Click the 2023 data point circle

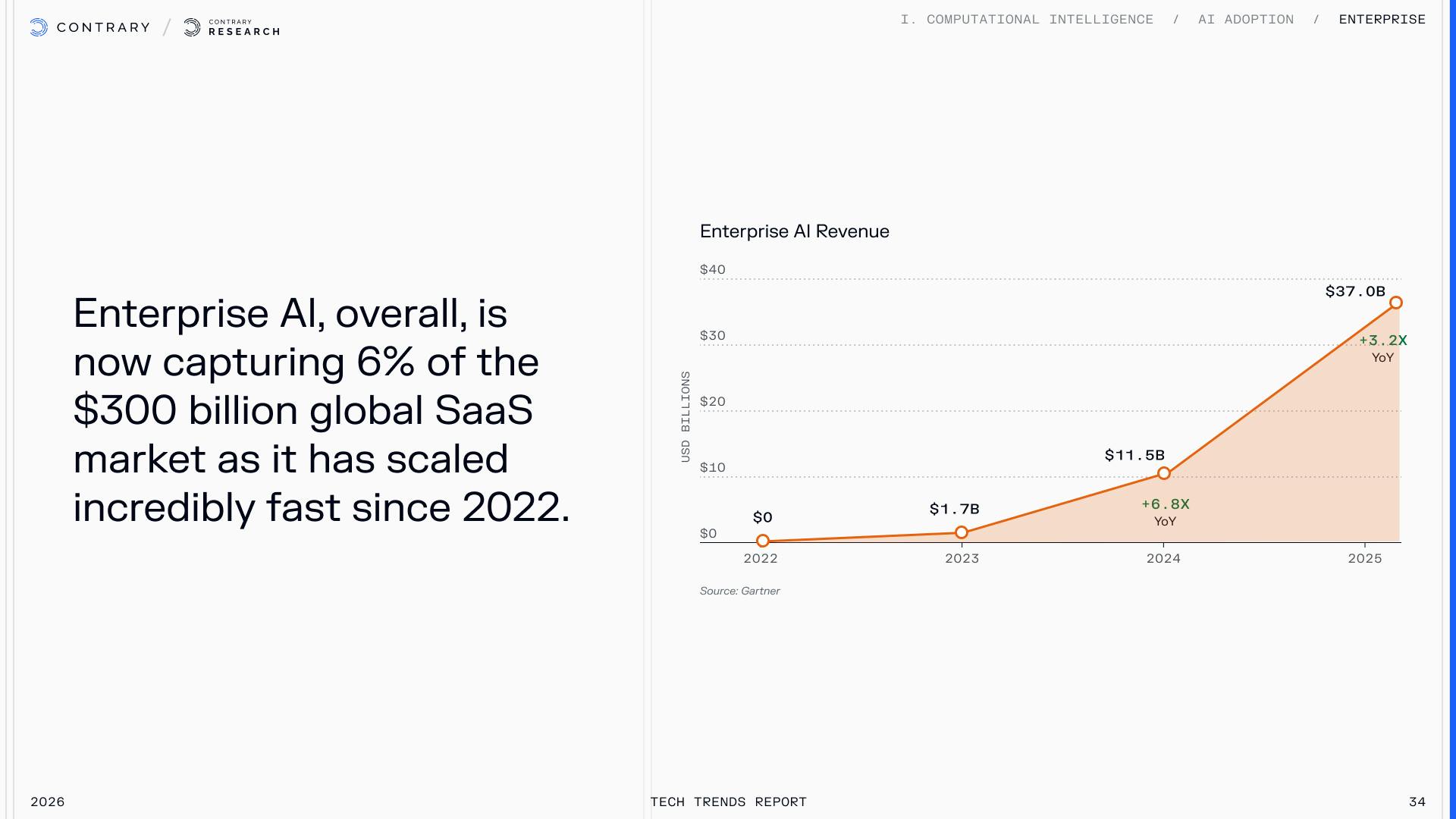point(962,532)
